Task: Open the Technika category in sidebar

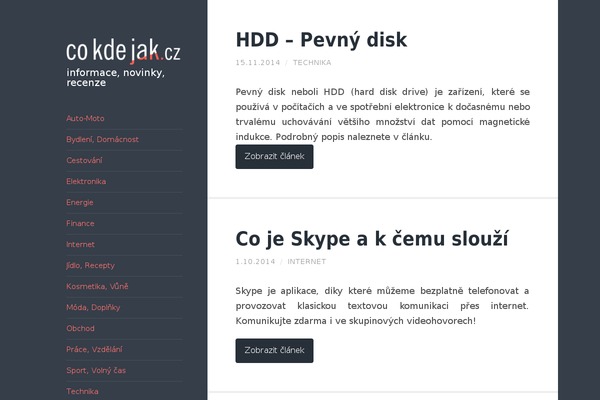Action: point(82,391)
